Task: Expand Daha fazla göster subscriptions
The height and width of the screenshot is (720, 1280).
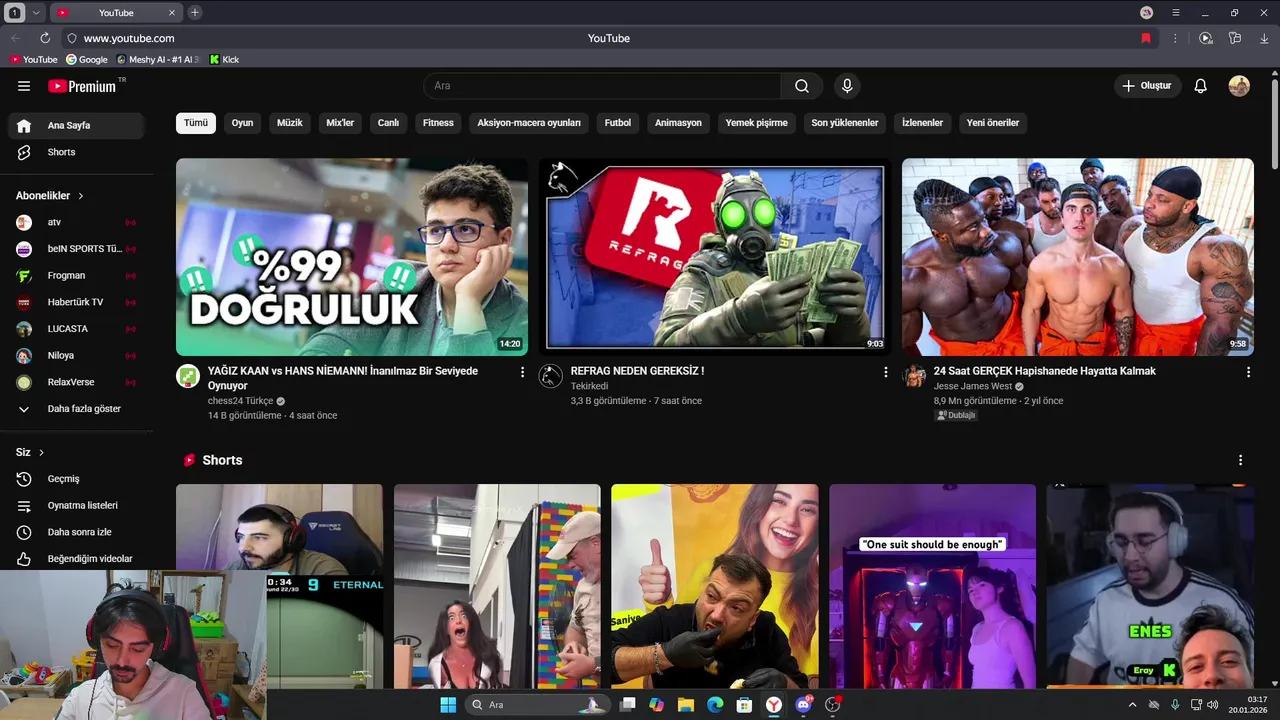Action: pyautogui.click(x=78, y=409)
